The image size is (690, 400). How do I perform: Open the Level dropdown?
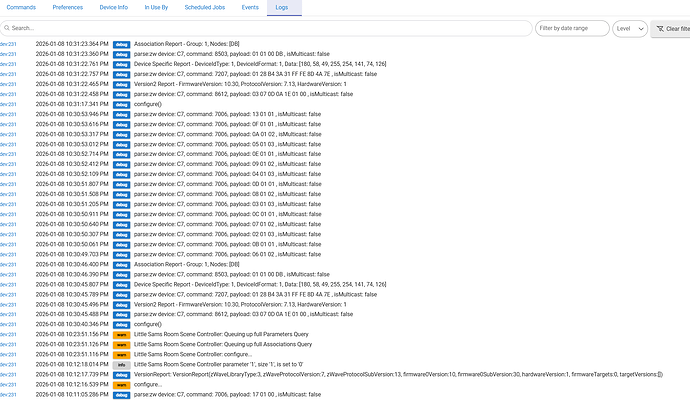pyautogui.click(x=628, y=29)
